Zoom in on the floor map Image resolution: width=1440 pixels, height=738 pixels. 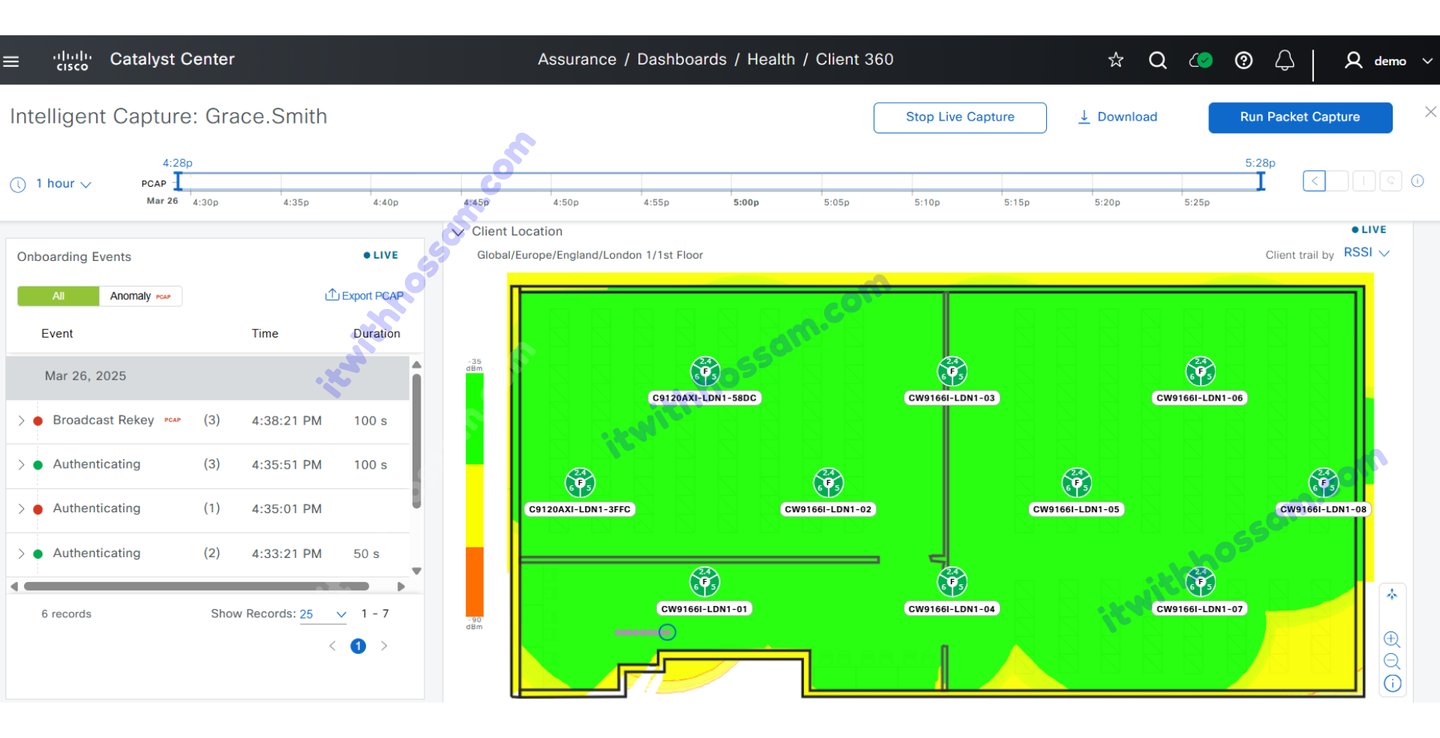point(1391,640)
